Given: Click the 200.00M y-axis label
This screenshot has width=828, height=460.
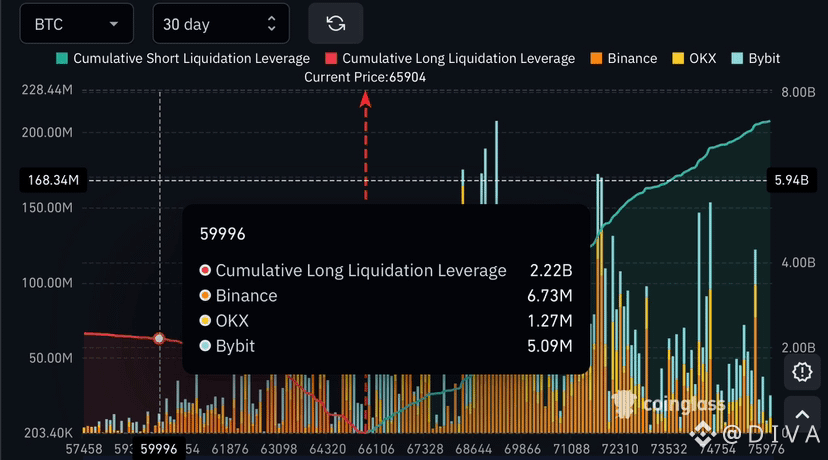Looking at the screenshot, I should (x=47, y=133).
